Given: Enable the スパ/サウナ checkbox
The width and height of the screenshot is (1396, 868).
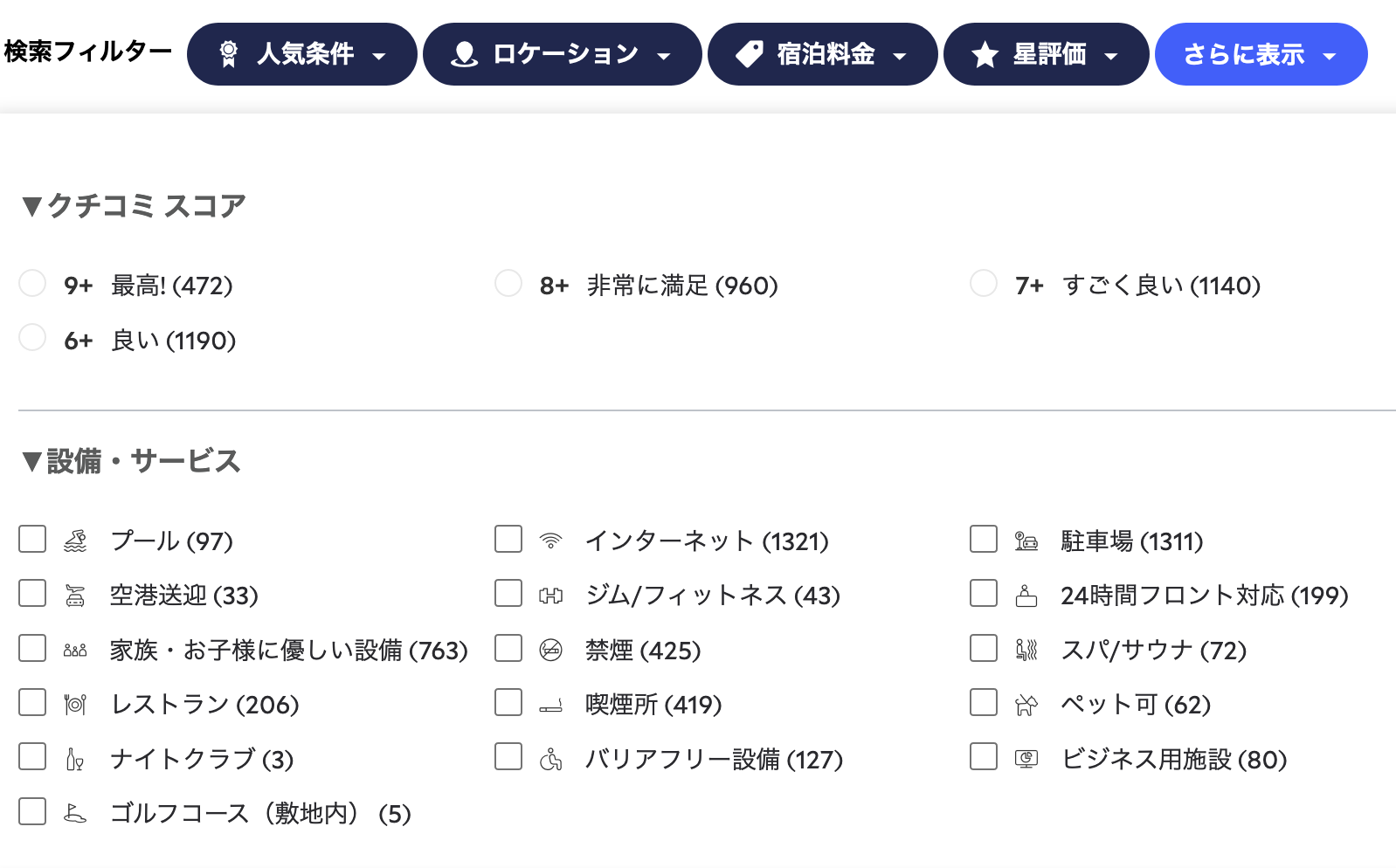Looking at the screenshot, I should tap(984, 648).
